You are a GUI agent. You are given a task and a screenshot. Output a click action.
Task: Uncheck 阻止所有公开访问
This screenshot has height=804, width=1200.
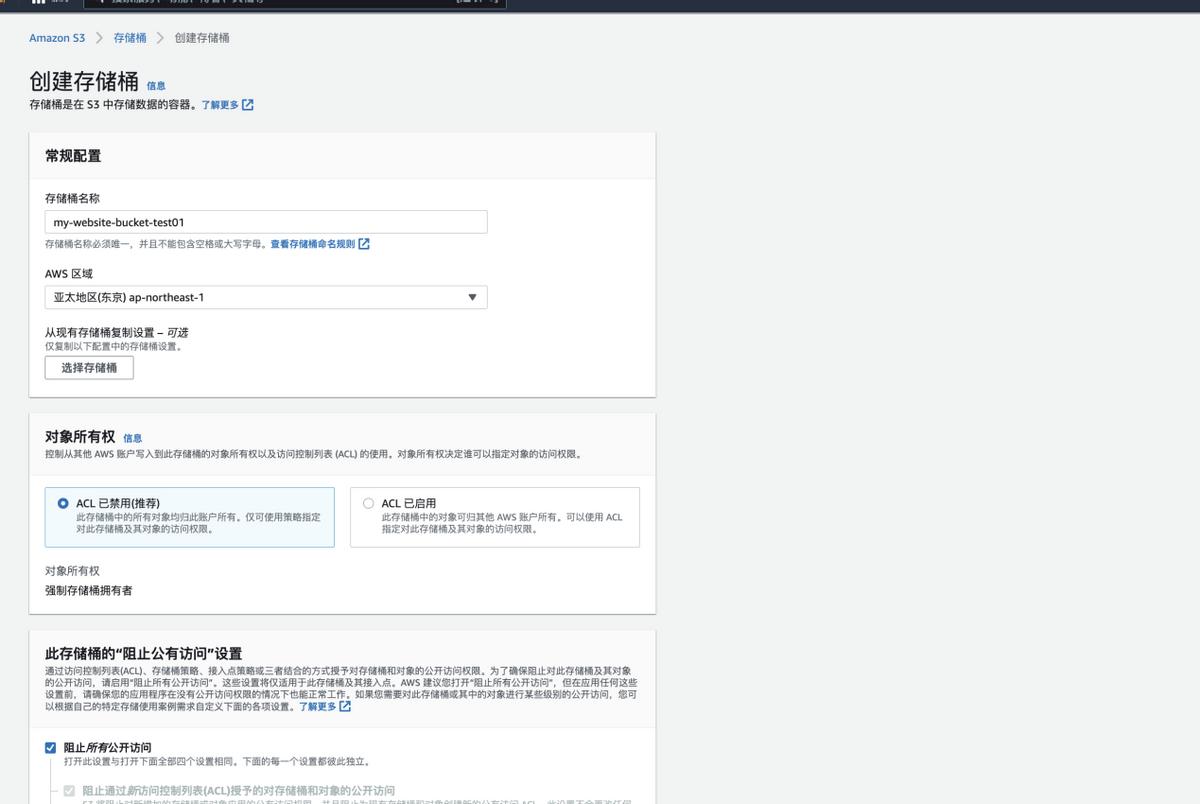tap(49, 746)
